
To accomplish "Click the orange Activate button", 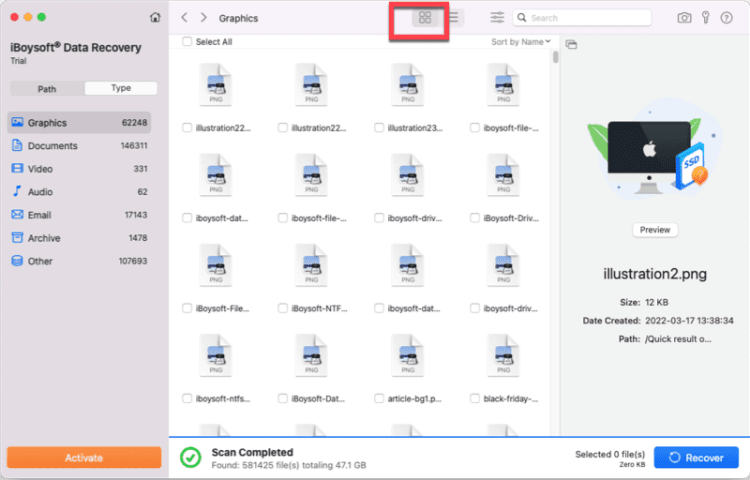I will click(84, 457).
